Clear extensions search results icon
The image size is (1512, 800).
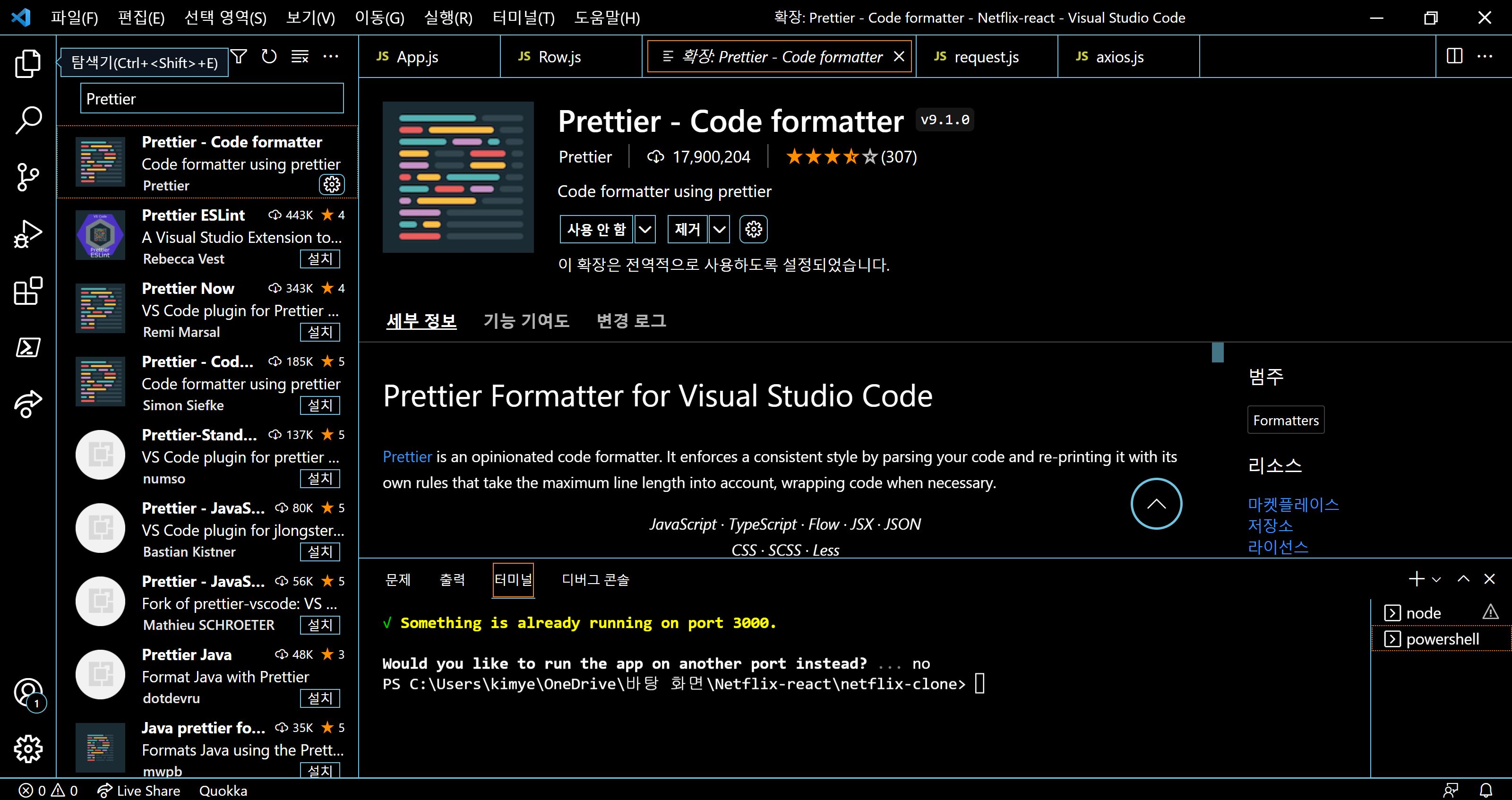(x=300, y=56)
